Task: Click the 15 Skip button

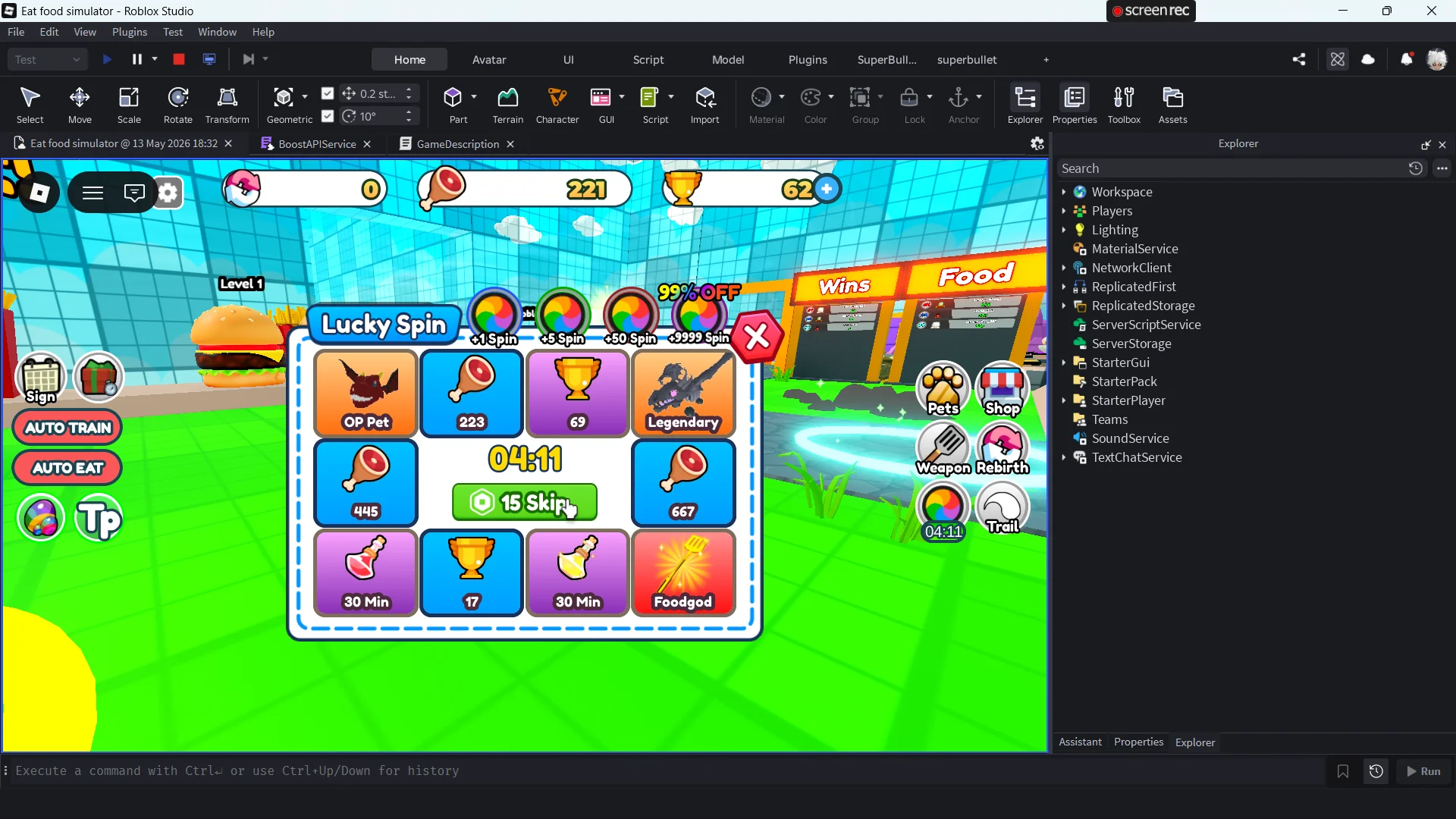Action: click(525, 502)
